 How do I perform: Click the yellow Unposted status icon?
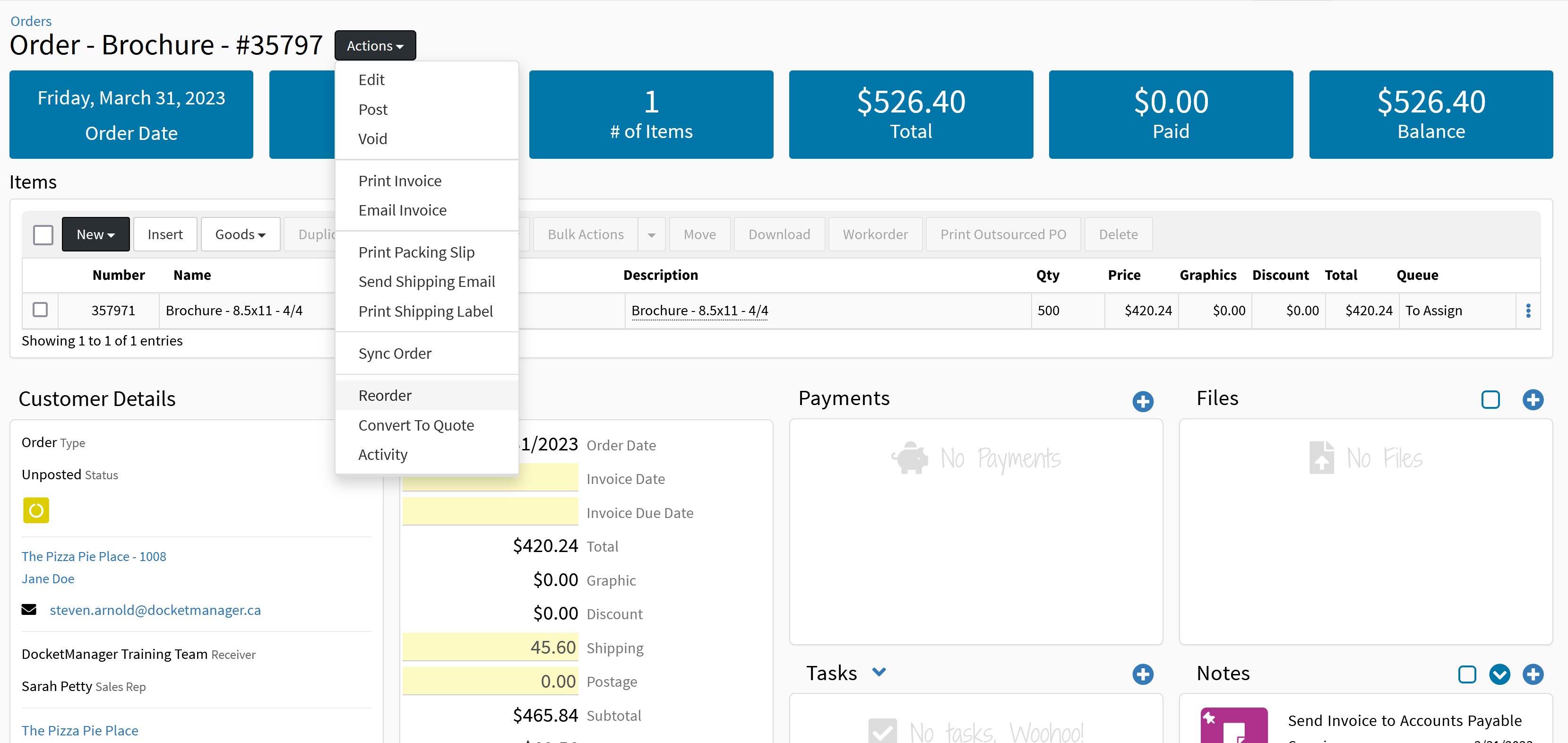[x=36, y=510]
